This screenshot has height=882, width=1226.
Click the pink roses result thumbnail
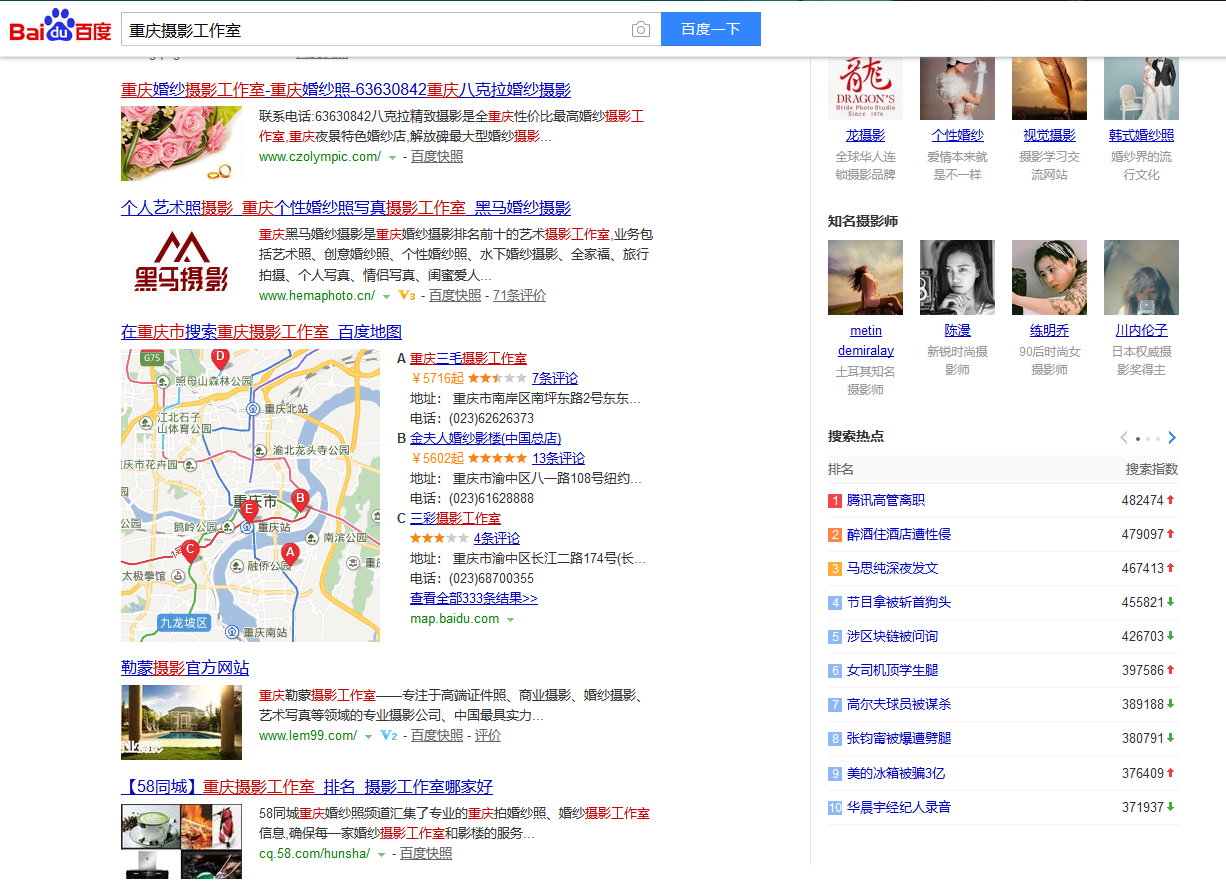coord(181,144)
